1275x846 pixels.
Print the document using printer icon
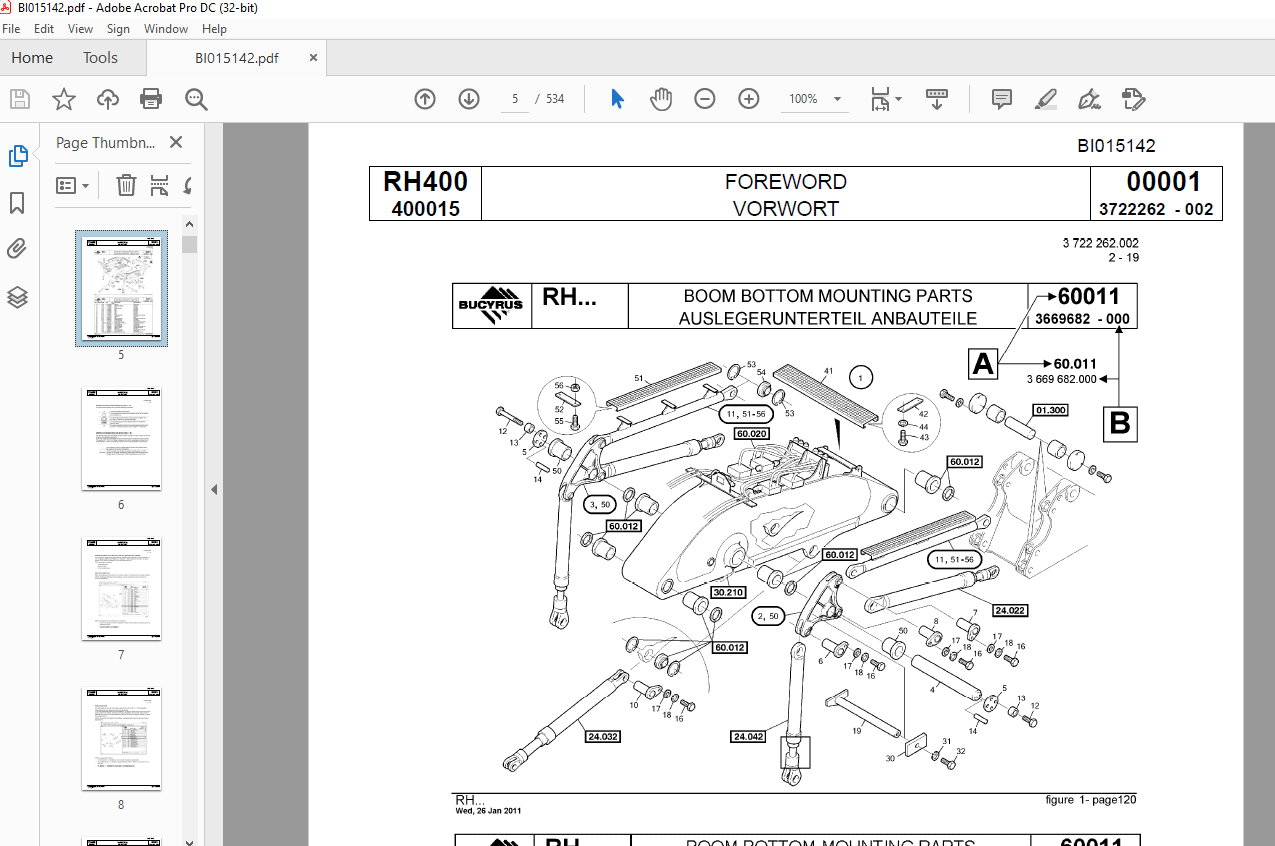pos(151,99)
